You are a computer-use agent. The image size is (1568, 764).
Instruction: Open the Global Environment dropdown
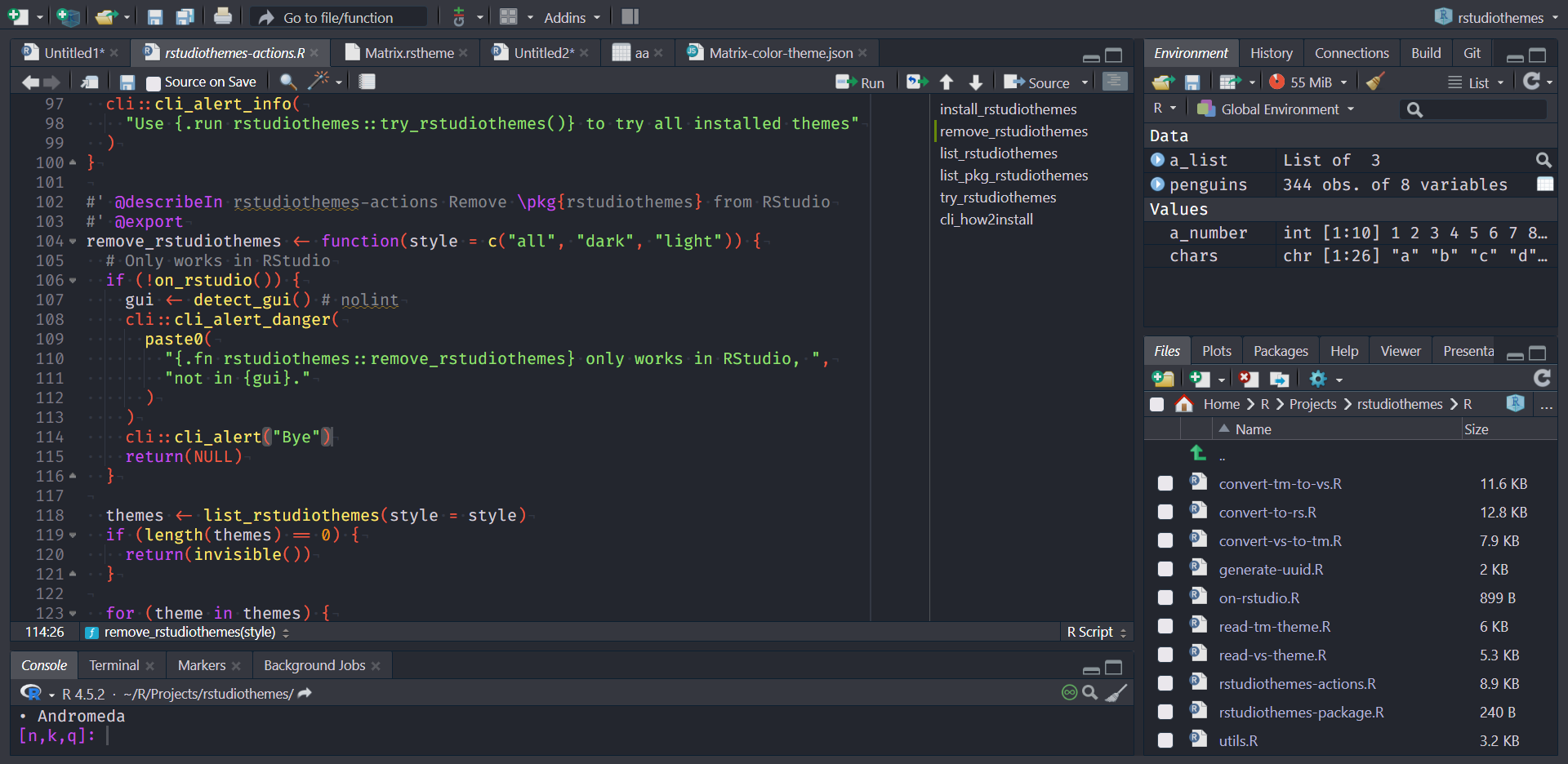point(1278,109)
